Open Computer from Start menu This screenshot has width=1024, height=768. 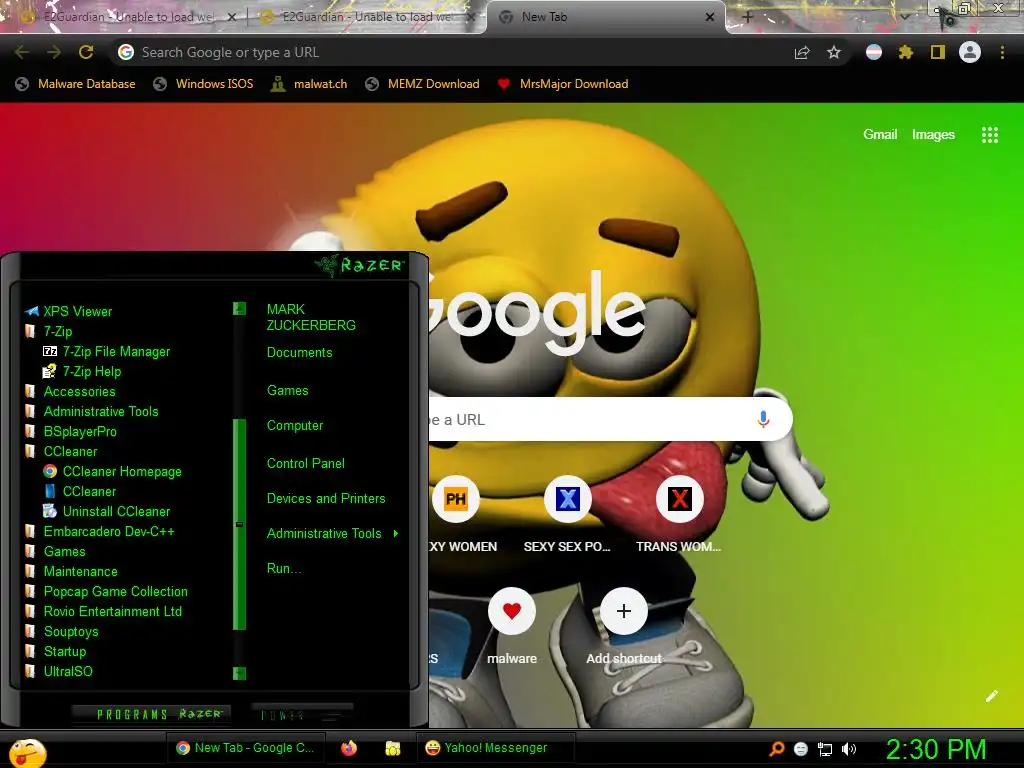coord(295,426)
